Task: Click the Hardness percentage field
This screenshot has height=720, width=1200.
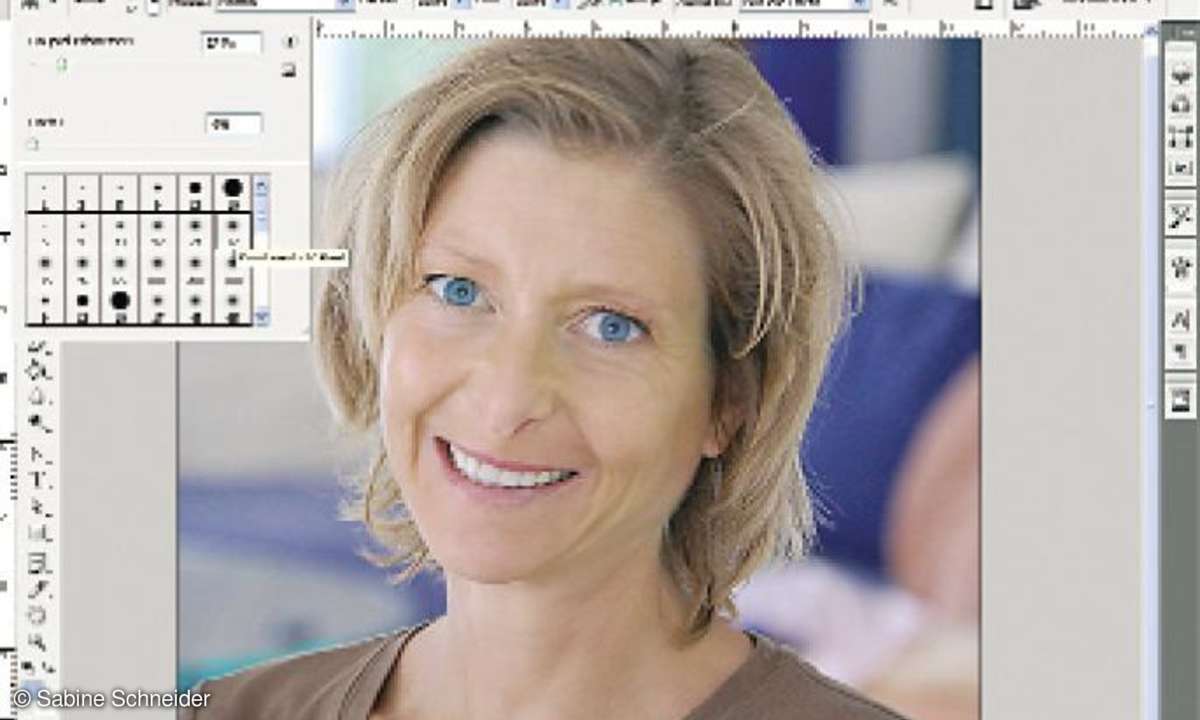Action: click(x=233, y=123)
